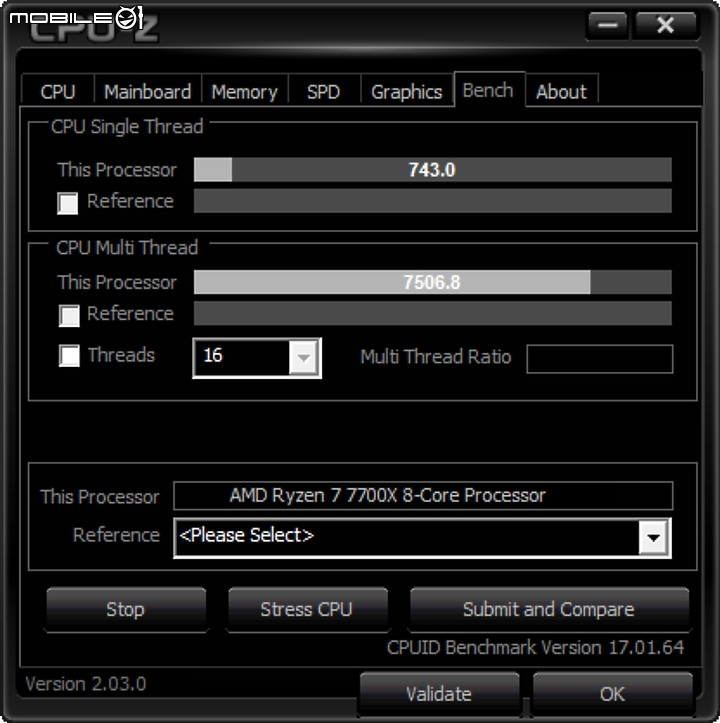
Task: Open the About tab
Action: click(x=561, y=91)
